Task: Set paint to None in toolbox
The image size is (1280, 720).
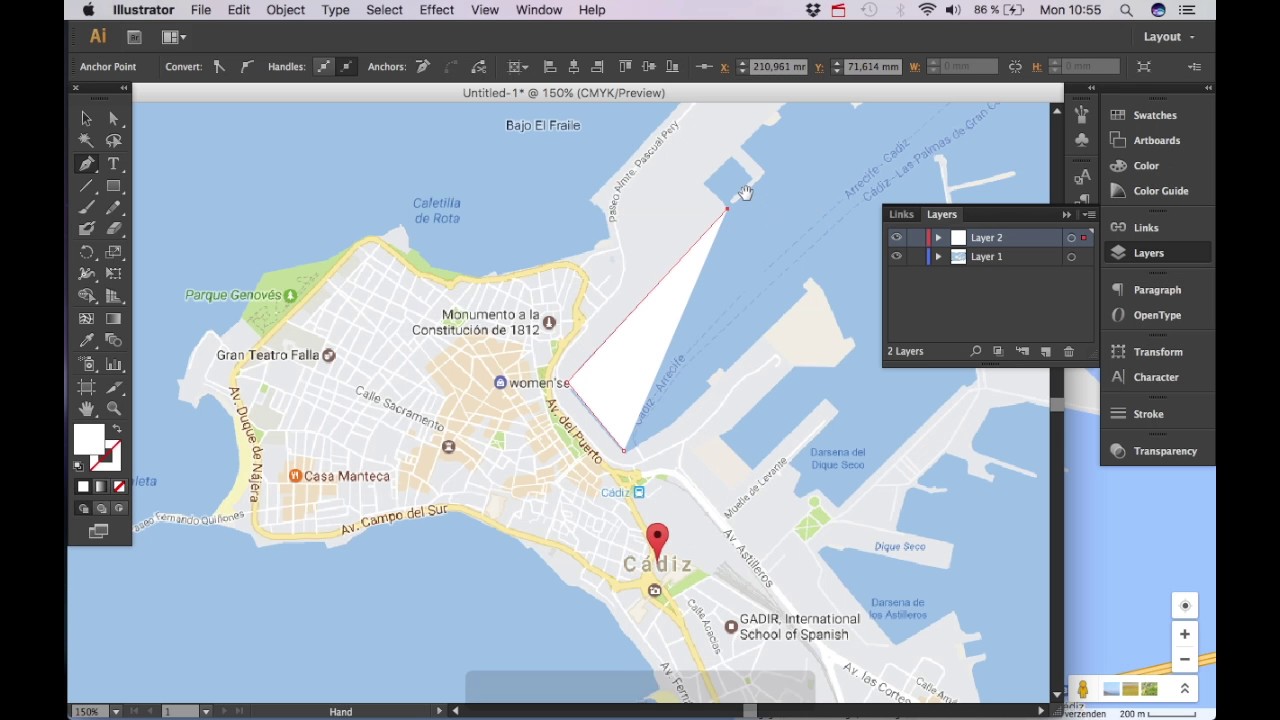Action: pyautogui.click(x=119, y=487)
